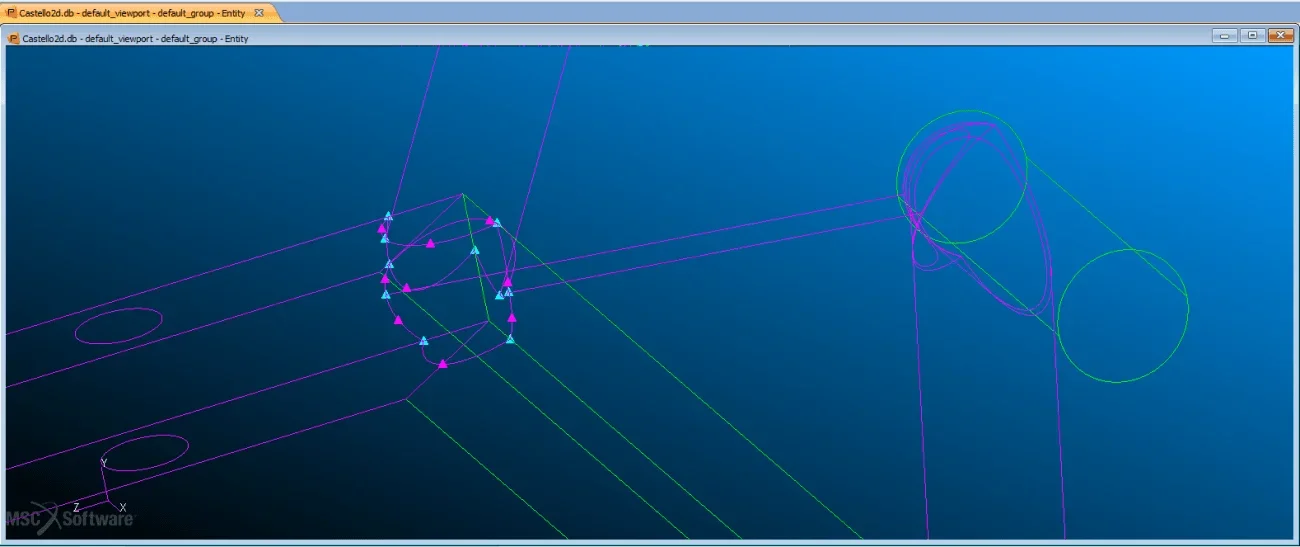This screenshot has height=547, width=1300.
Task: Maximize the default_viewport window
Action: point(1252,36)
